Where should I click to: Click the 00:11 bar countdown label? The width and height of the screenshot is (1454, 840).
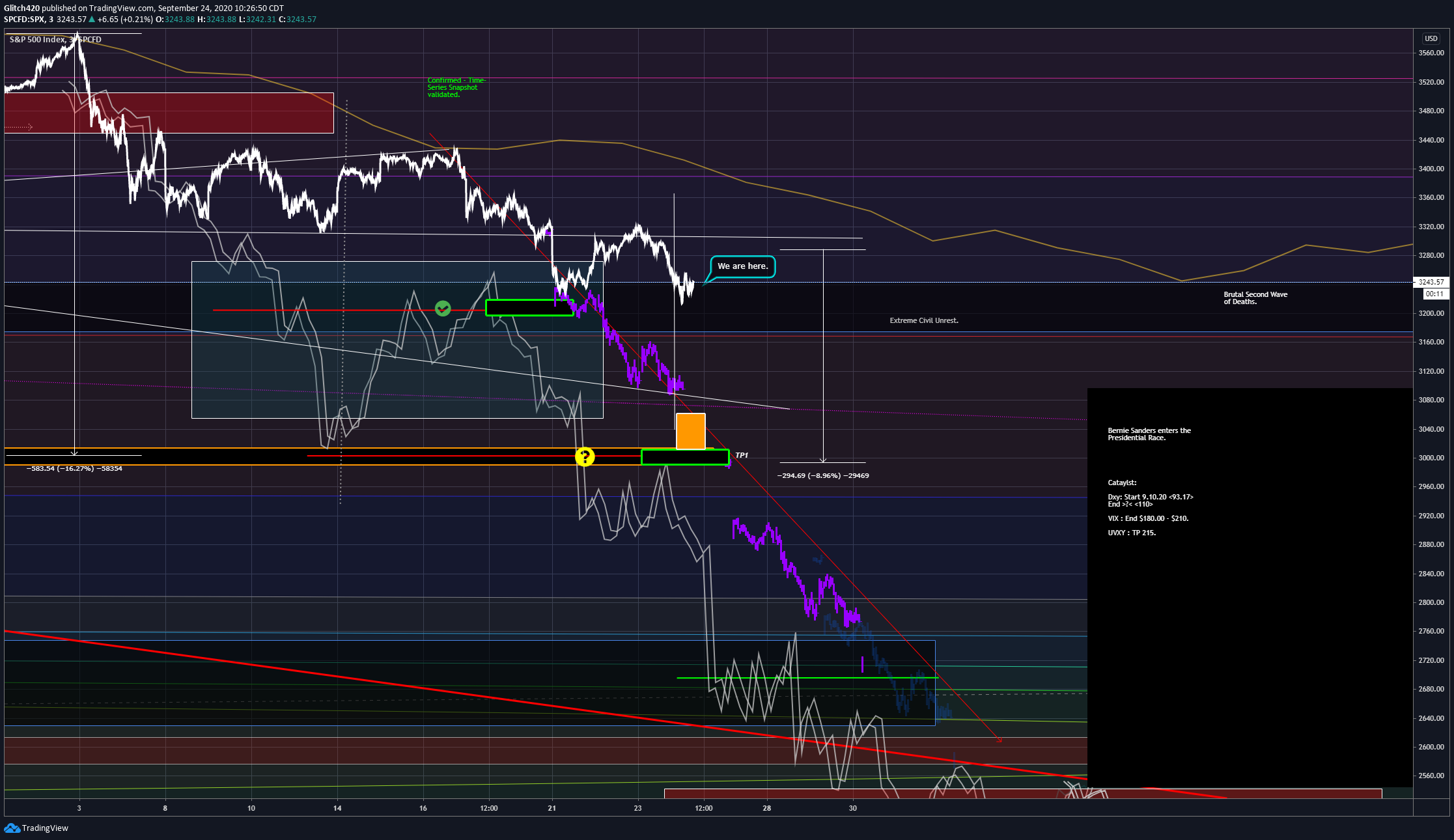(x=1434, y=294)
